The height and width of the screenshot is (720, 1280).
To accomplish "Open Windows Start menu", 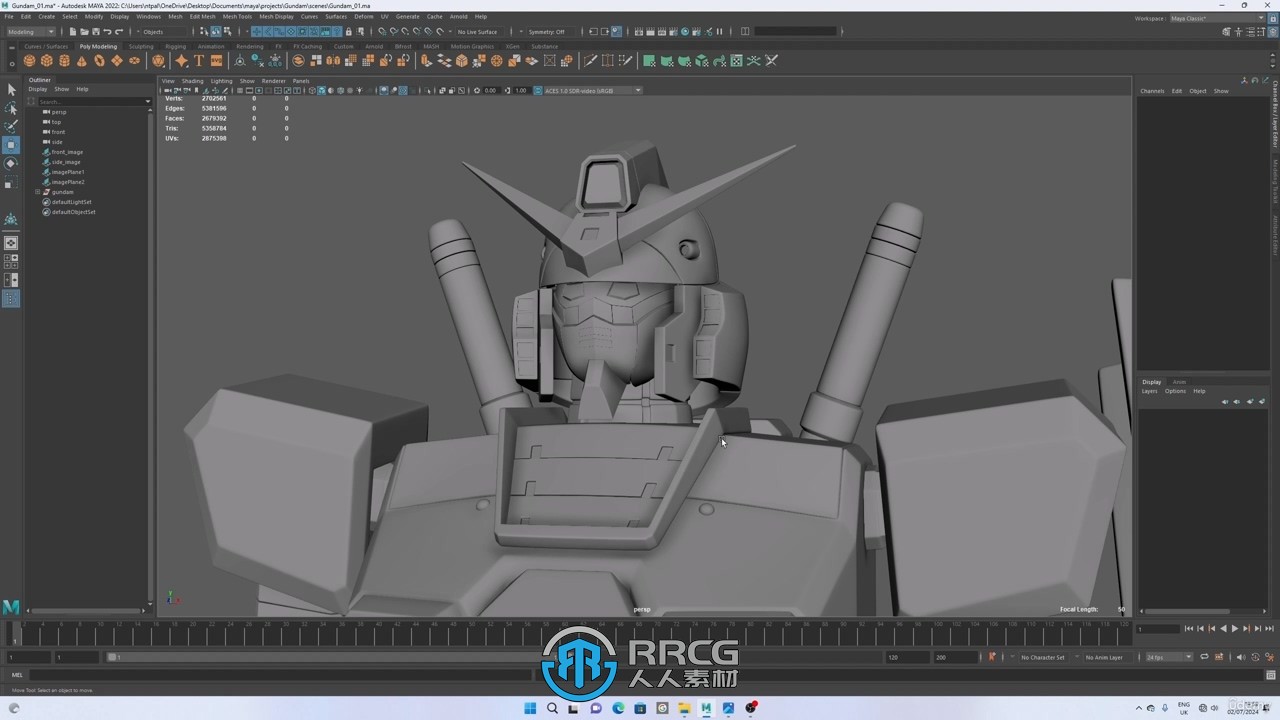I will point(530,708).
